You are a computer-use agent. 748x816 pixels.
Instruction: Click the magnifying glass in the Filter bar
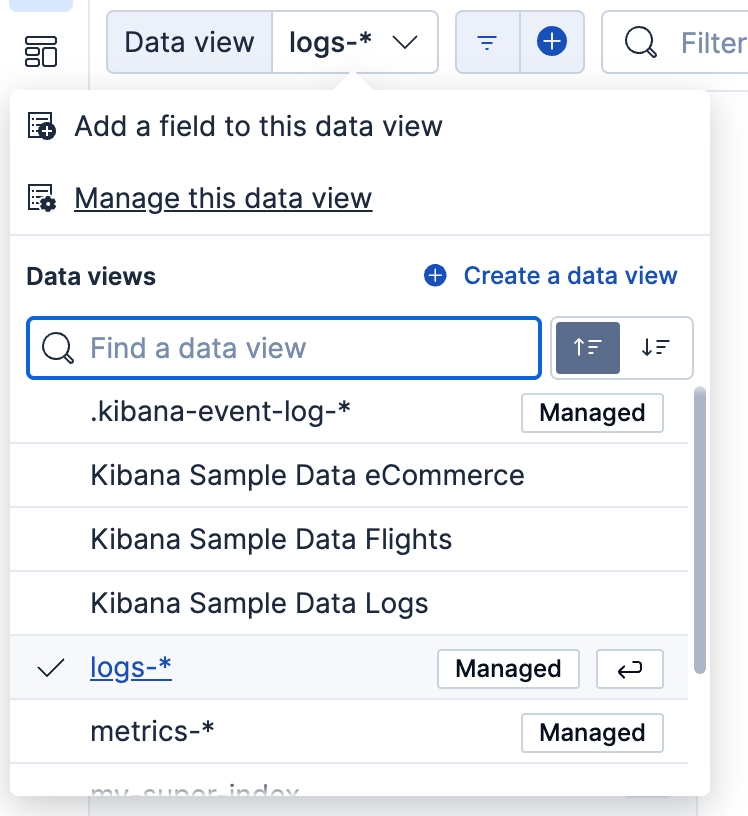(639, 42)
